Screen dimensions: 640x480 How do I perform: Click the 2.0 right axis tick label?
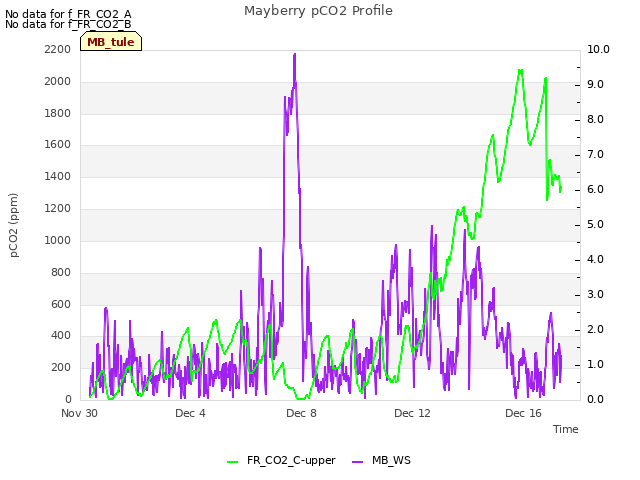595,330
